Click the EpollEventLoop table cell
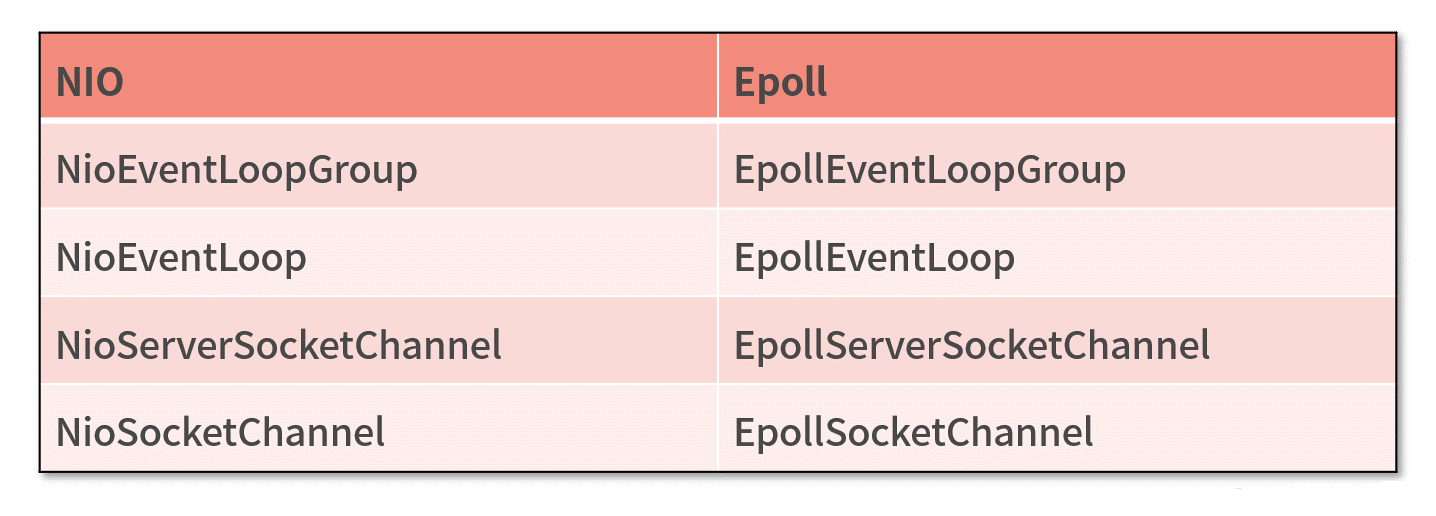 pyautogui.click(x=1056, y=253)
